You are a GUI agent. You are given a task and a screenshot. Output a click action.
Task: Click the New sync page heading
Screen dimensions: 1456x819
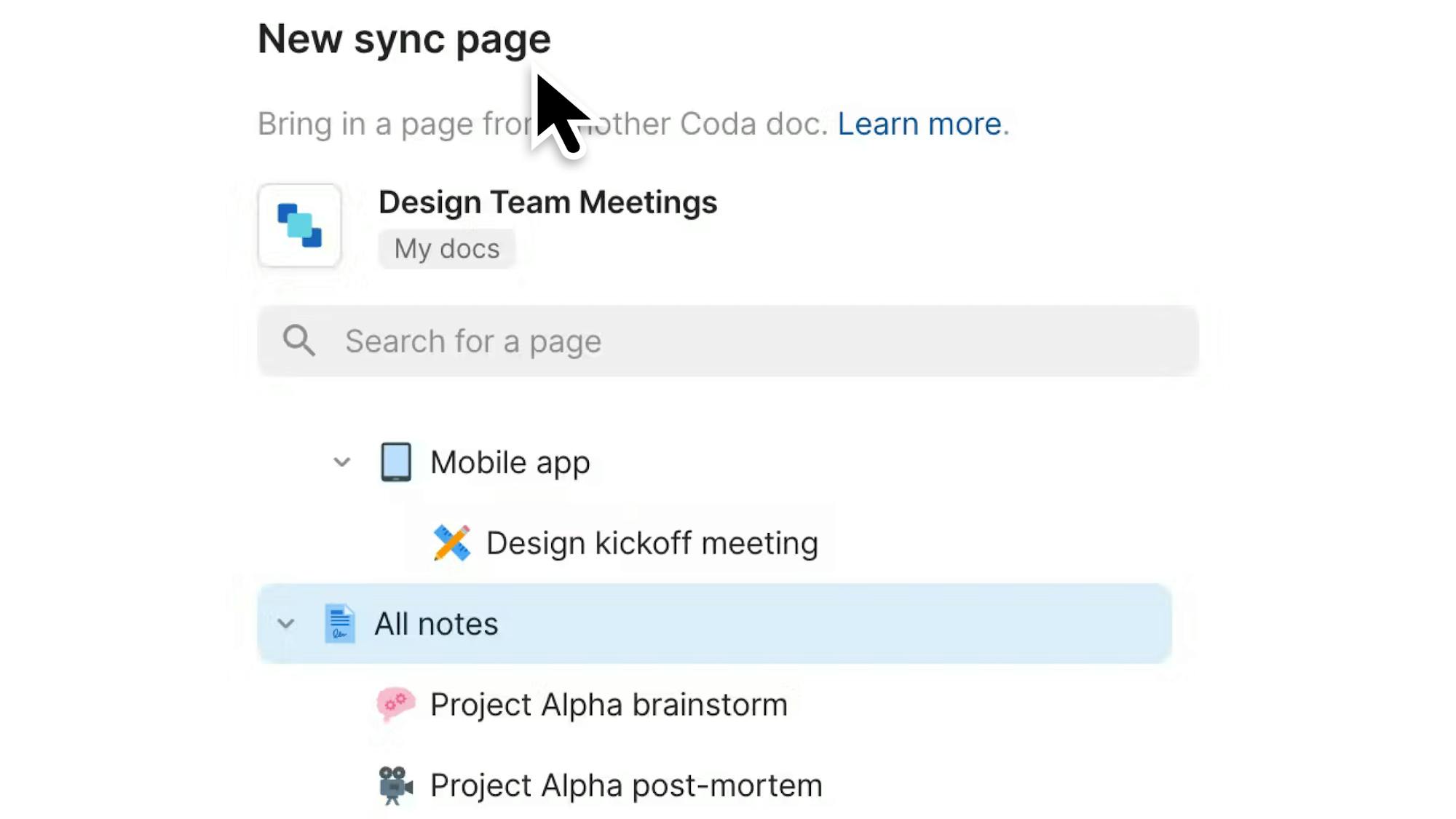click(404, 39)
